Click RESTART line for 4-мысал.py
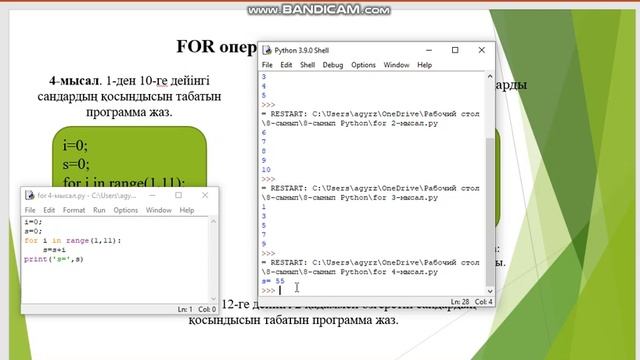Image resolution: width=640 pixels, height=360 pixels. point(371,267)
